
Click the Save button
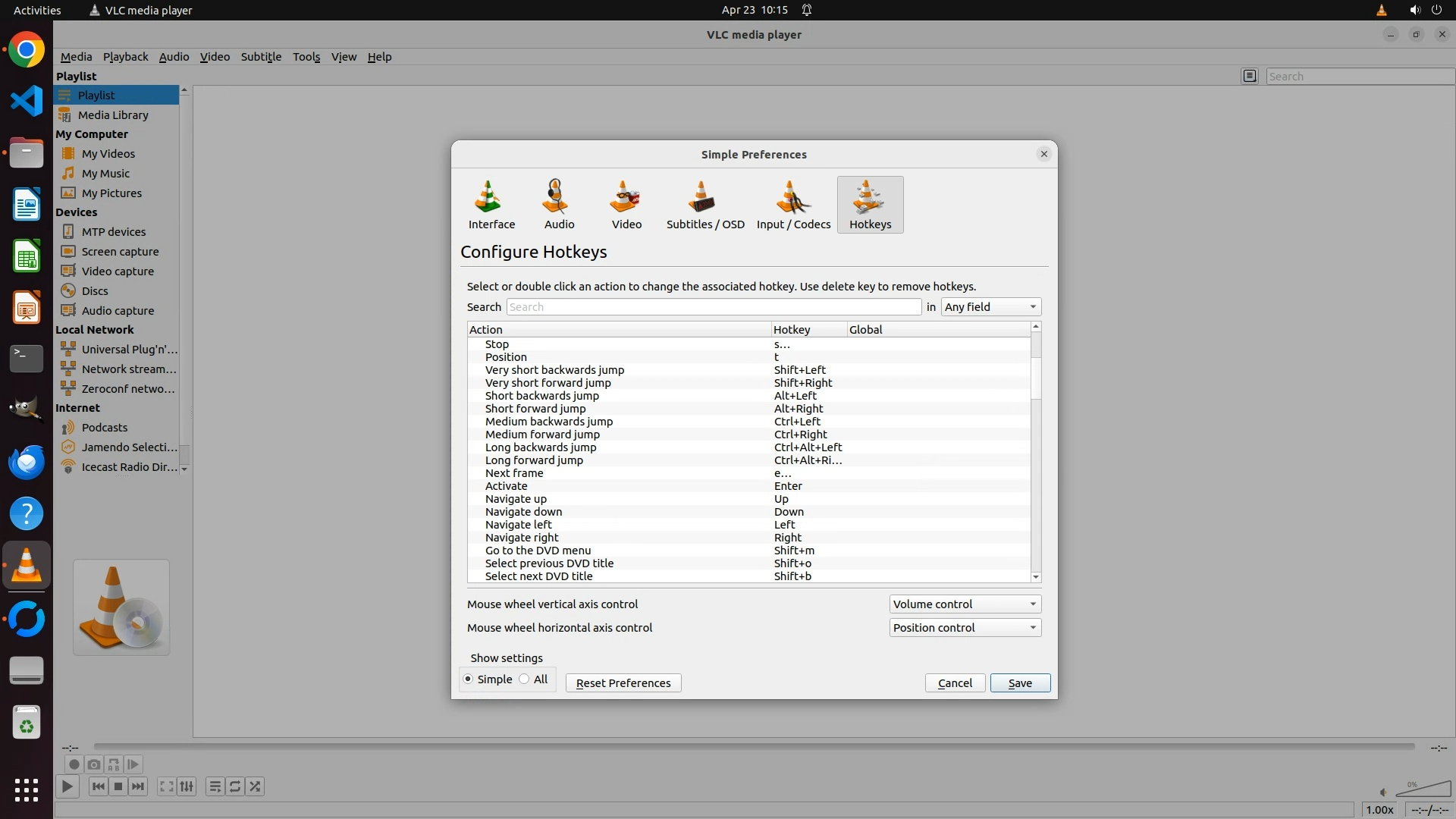pyautogui.click(x=1019, y=682)
